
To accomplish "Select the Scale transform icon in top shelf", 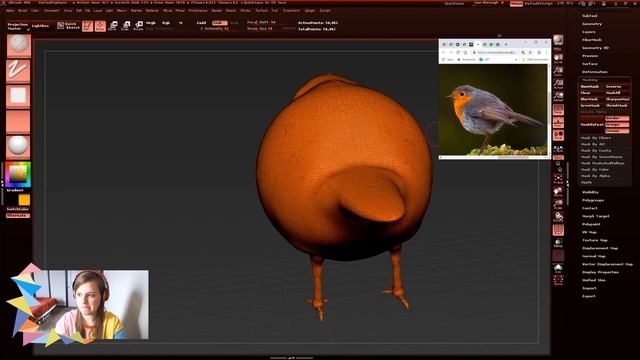I will coord(126,26).
